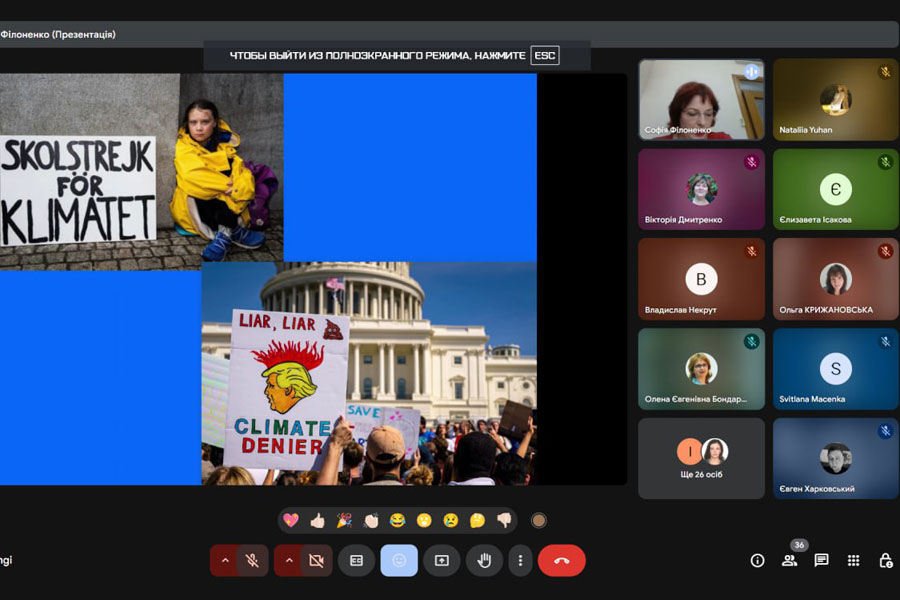Image resolution: width=900 pixels, height=600 pixels.
Task: Send the heart emoji reaction
Action: [291, 520]
